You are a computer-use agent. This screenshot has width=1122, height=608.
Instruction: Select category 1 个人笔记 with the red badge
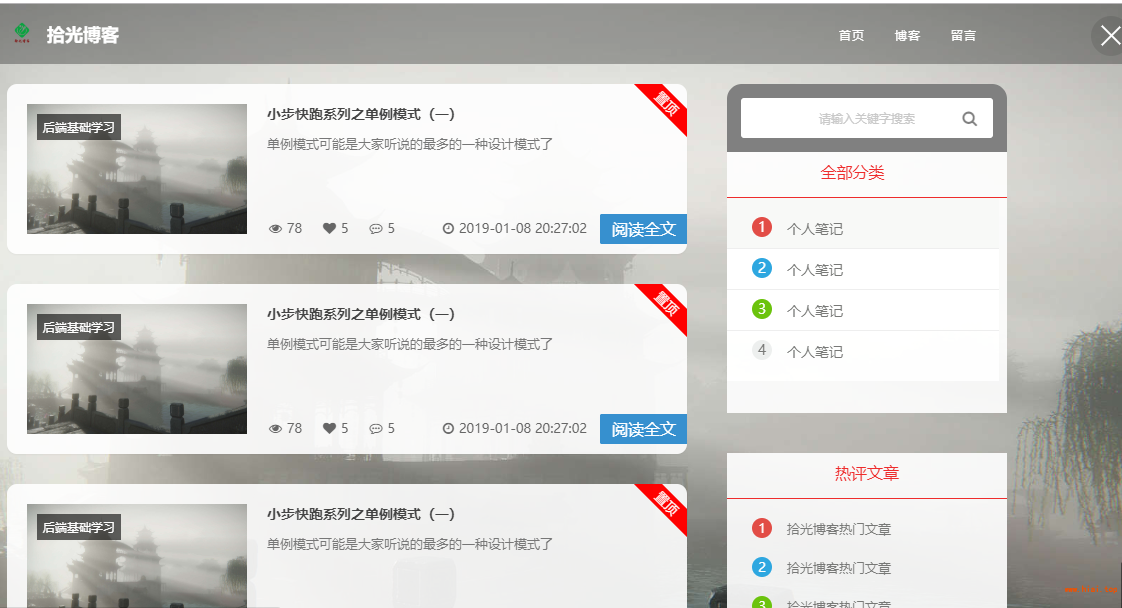point(863,229)
